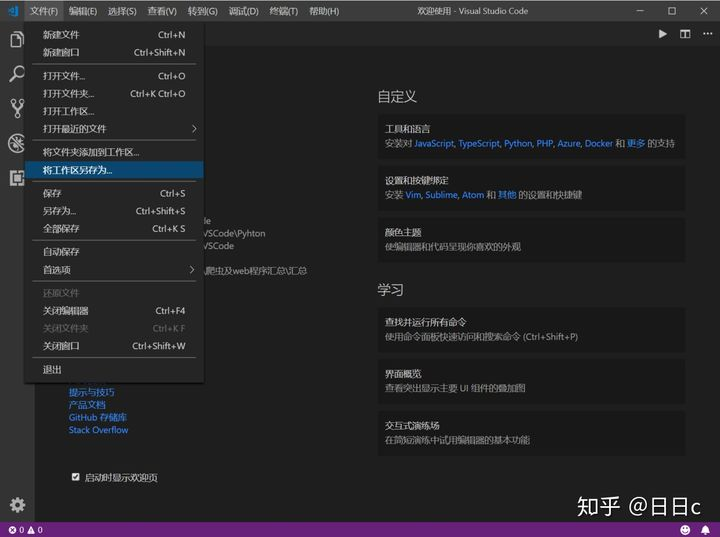This screenshot has height=537, width=720.
Task: Click the Sublime keymap link
Action: click(x=441, y=195)
